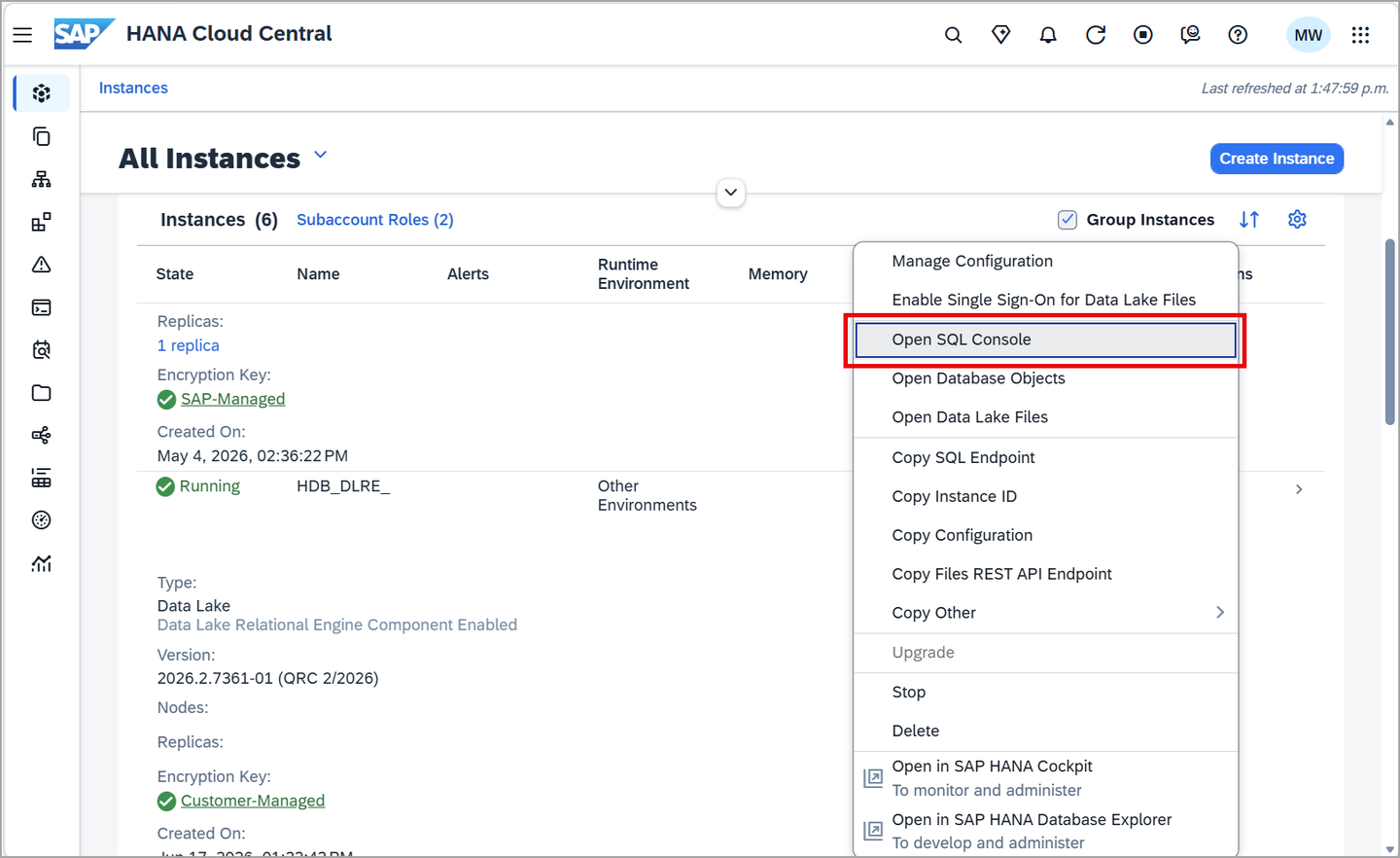This screenshot has width=1400, height=858.
Task: Open the SQL console sidebar icon
Action: click(x=41, y=307)
